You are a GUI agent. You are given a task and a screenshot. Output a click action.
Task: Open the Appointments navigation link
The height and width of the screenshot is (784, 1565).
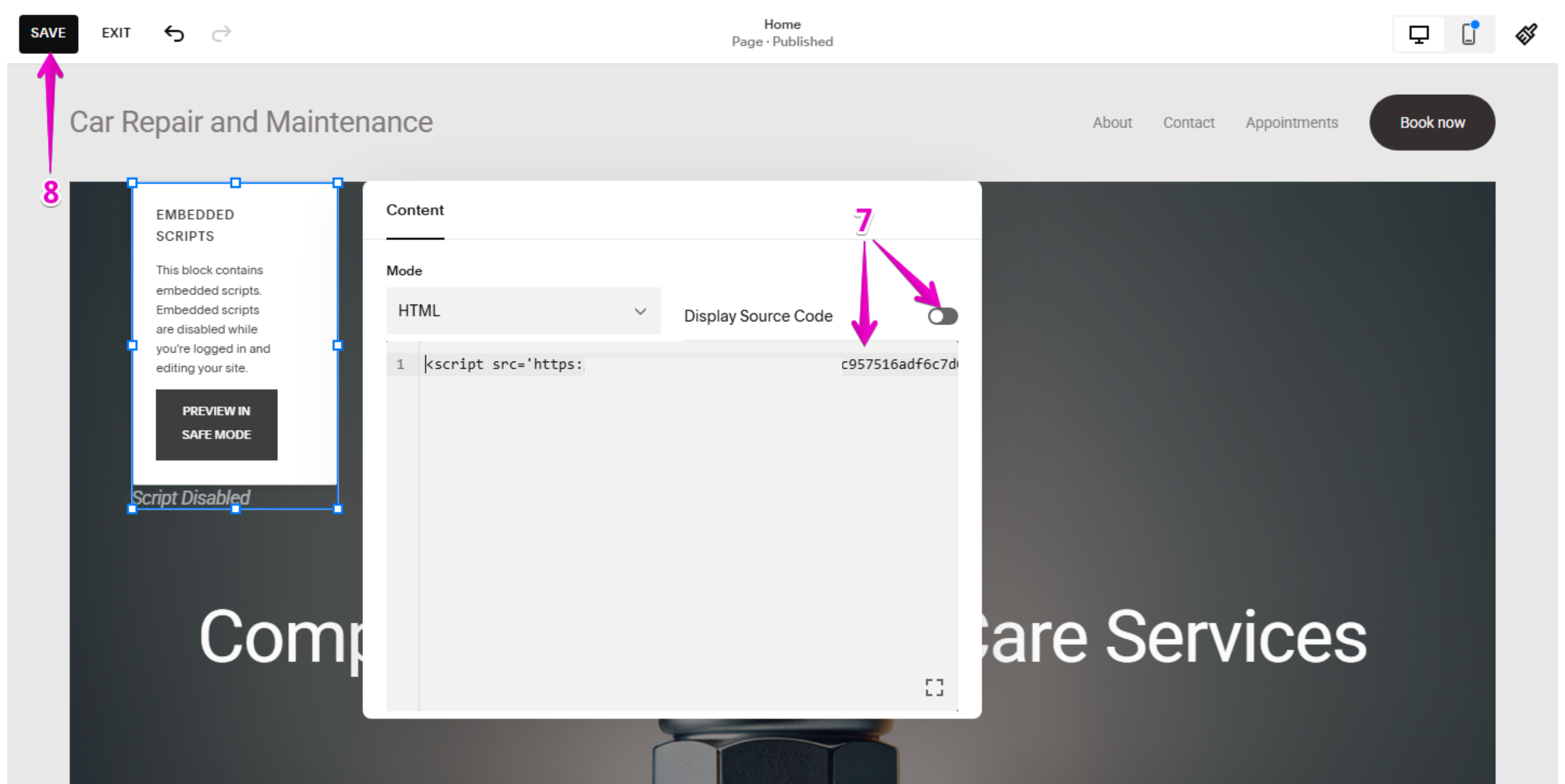1291,123
